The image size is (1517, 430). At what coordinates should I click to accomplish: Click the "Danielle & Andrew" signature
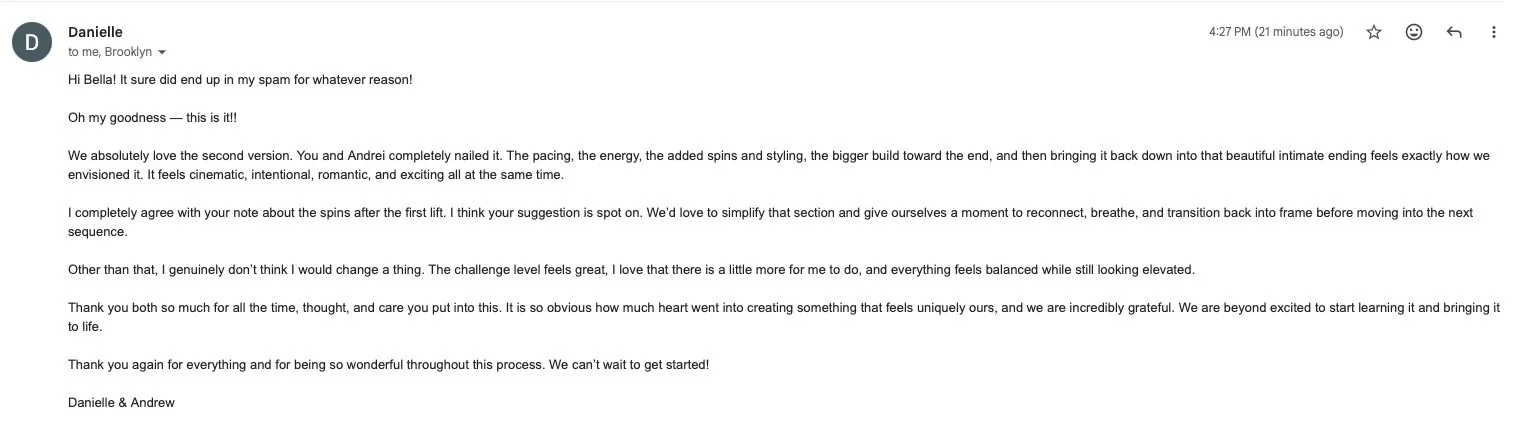coord(121,403)
